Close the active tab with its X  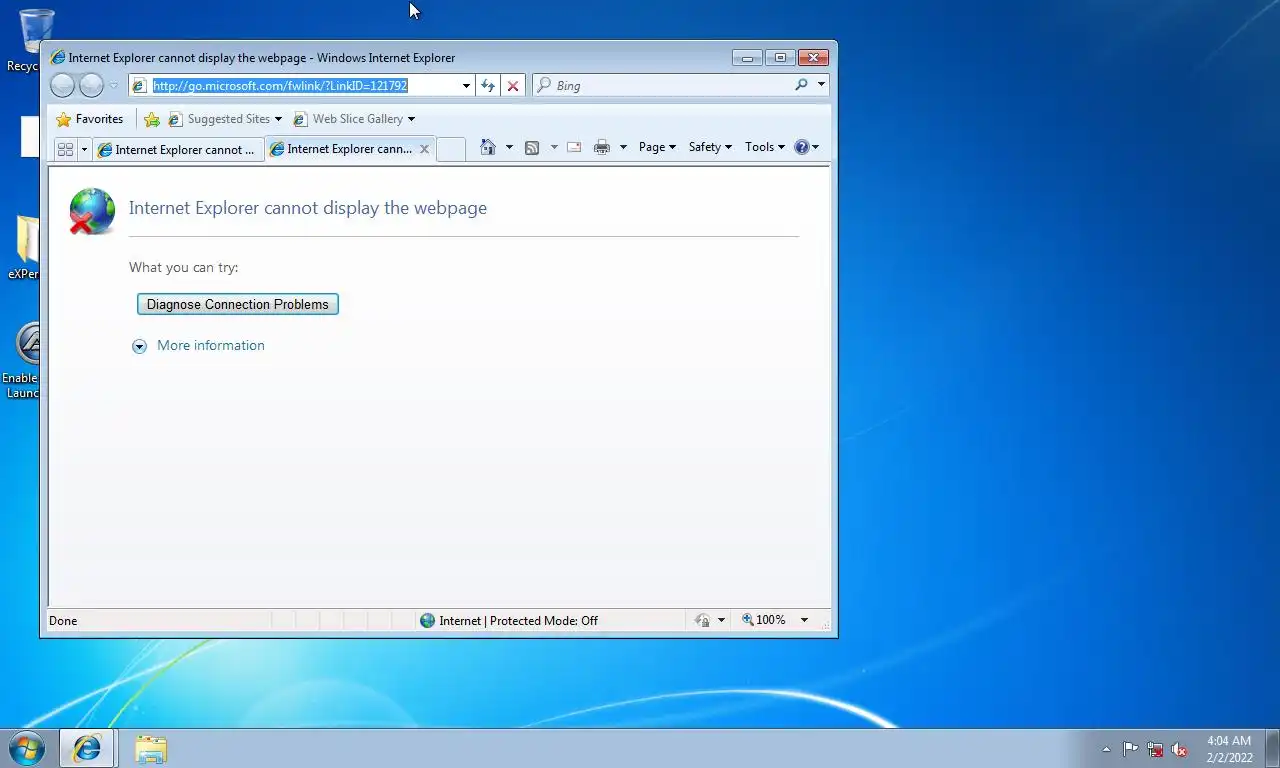[424, 149]
